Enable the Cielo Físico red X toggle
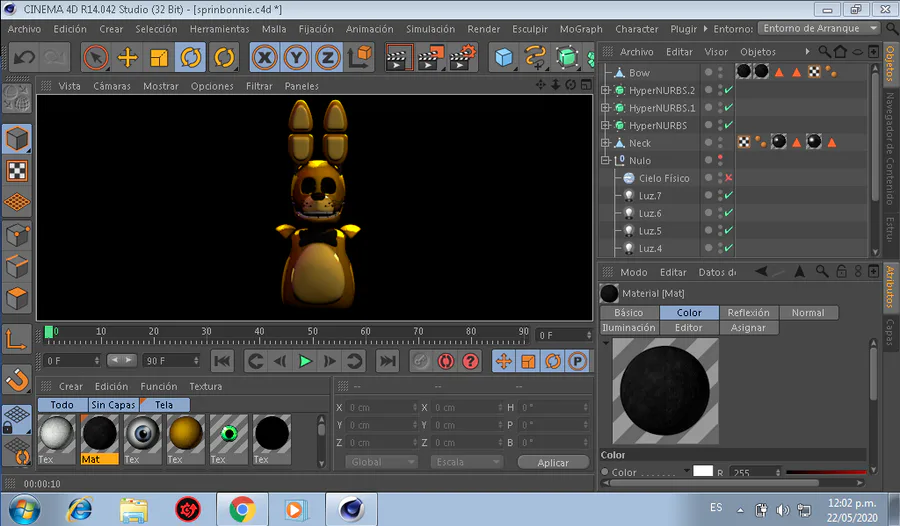The image size is (900, 526). (x=728, y=178)
